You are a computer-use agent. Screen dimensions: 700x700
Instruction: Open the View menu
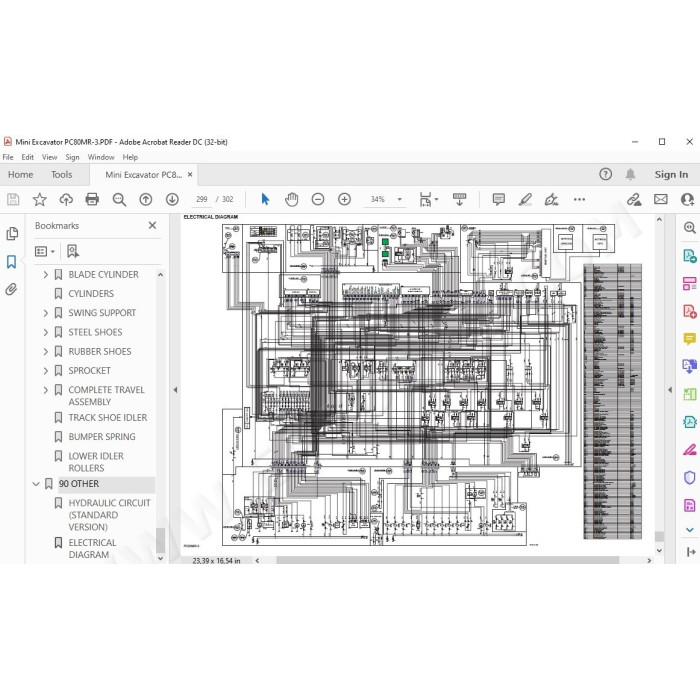click(x=50, y=157)
